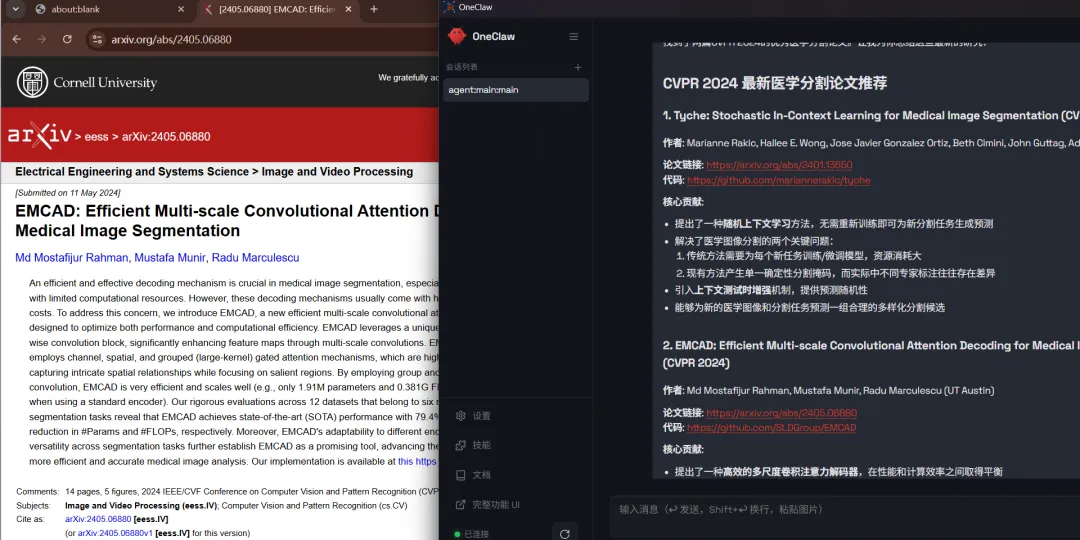The height and width of the screenshot is (540, 1080).
Task: Click the 已连接 connection status
Action: click(472, 534)
